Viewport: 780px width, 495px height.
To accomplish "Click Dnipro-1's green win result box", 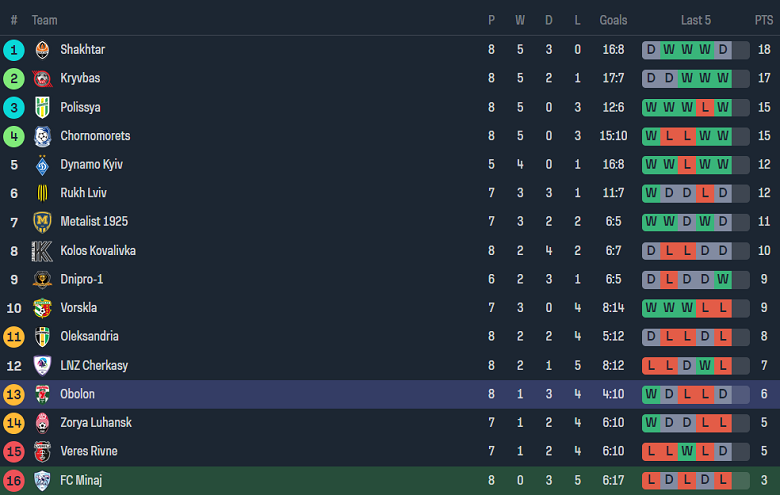I will (x=723, y=280).
